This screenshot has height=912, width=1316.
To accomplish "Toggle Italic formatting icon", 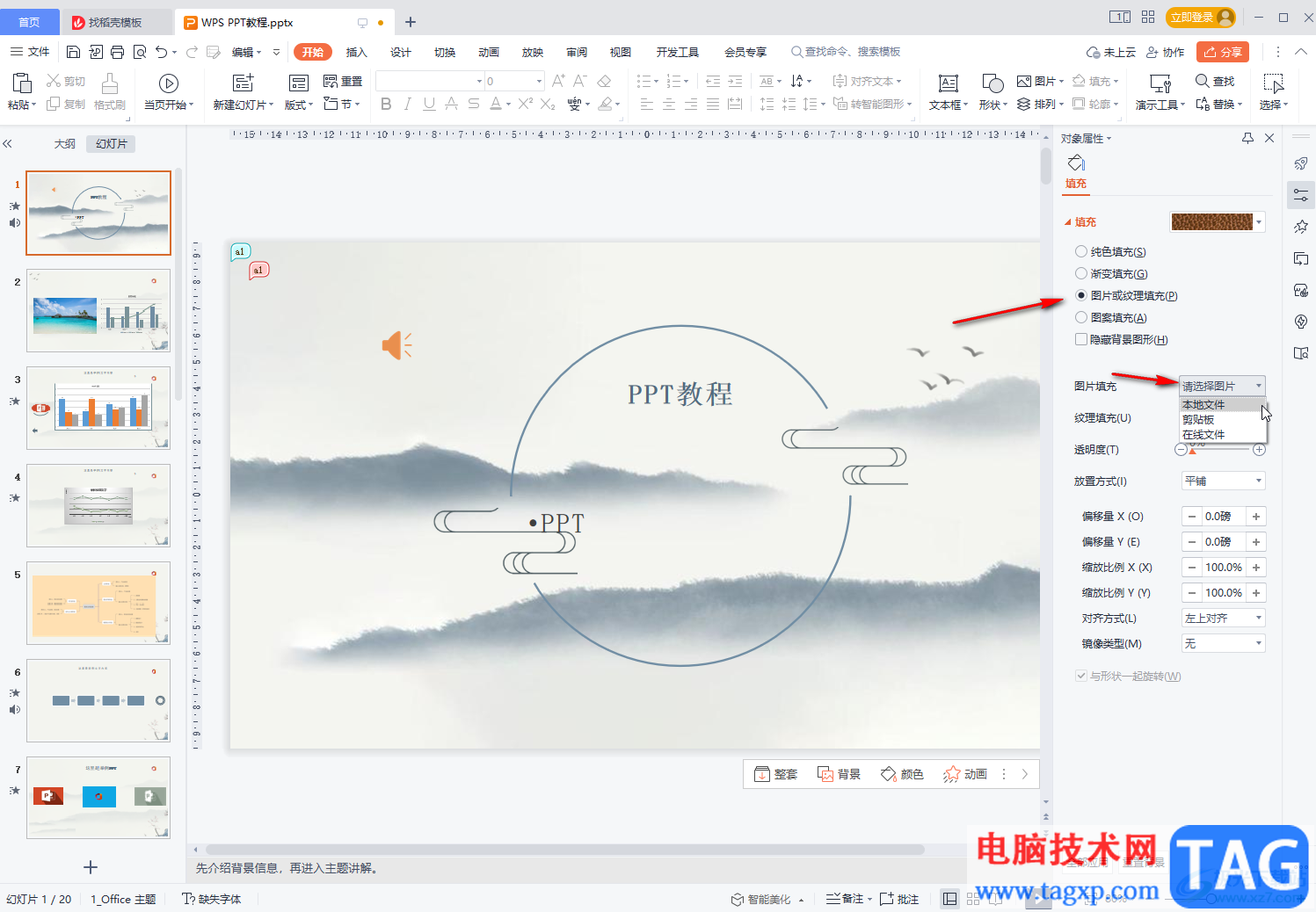I will coord(407,105).
